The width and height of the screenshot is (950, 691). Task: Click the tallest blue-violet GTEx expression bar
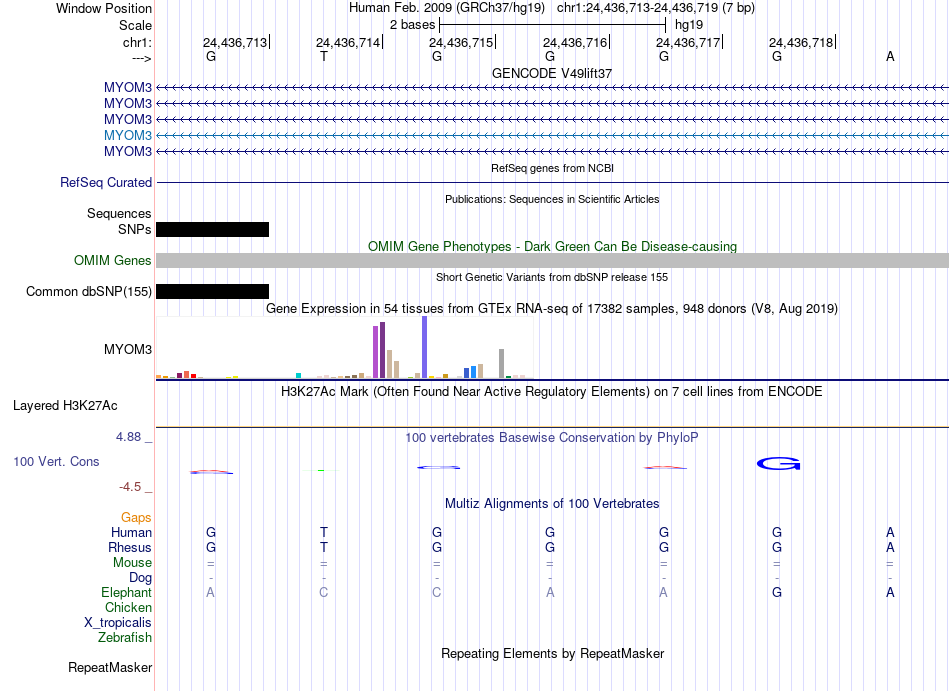pyautogui.click(x=425, y=347)
